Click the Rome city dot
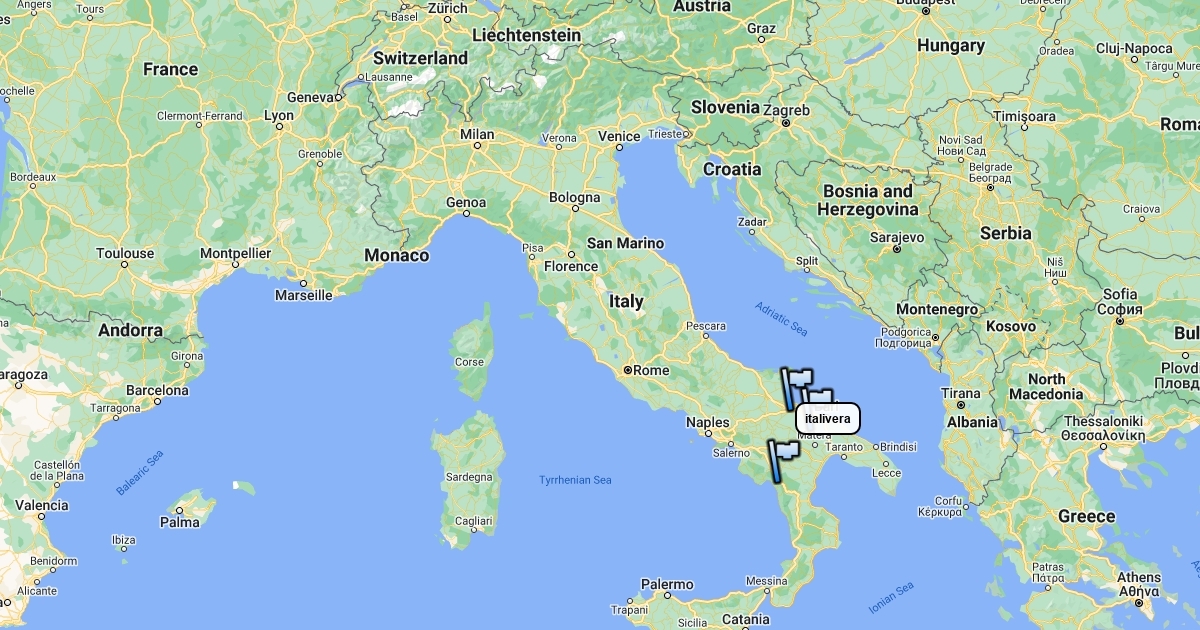 coord(628,370)
